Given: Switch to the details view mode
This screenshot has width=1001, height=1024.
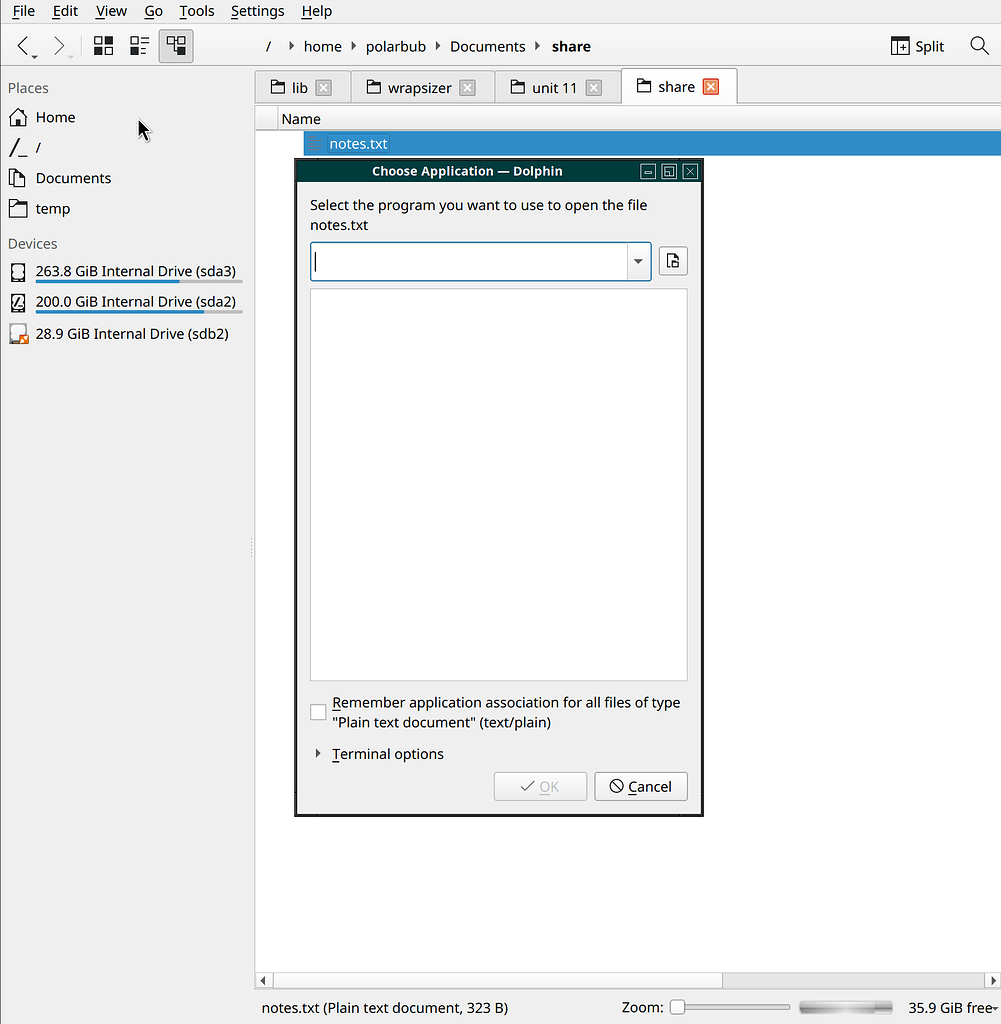Looking at the screenshot, I should [139, 45].
